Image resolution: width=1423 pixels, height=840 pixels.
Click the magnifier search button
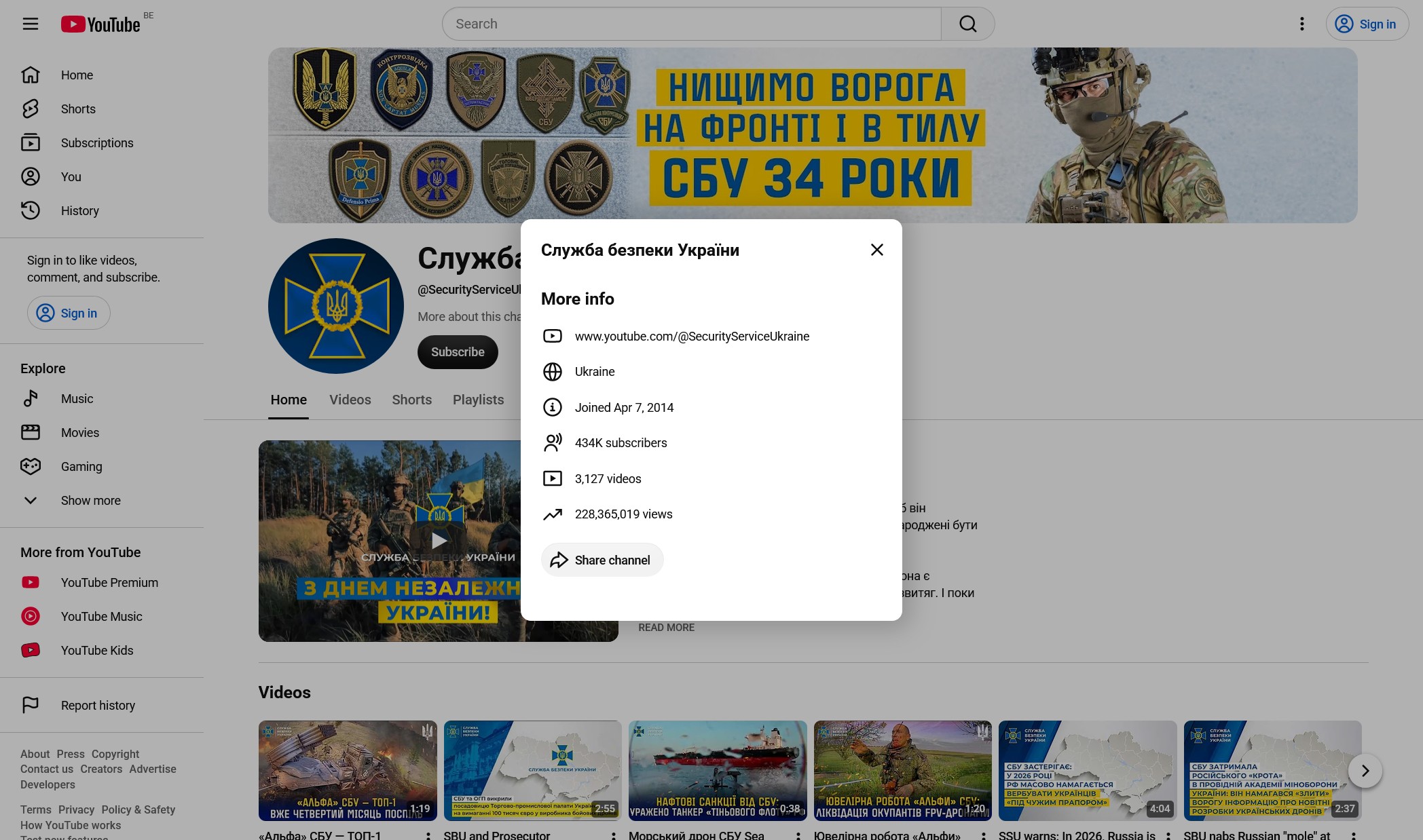coord(967,24)
